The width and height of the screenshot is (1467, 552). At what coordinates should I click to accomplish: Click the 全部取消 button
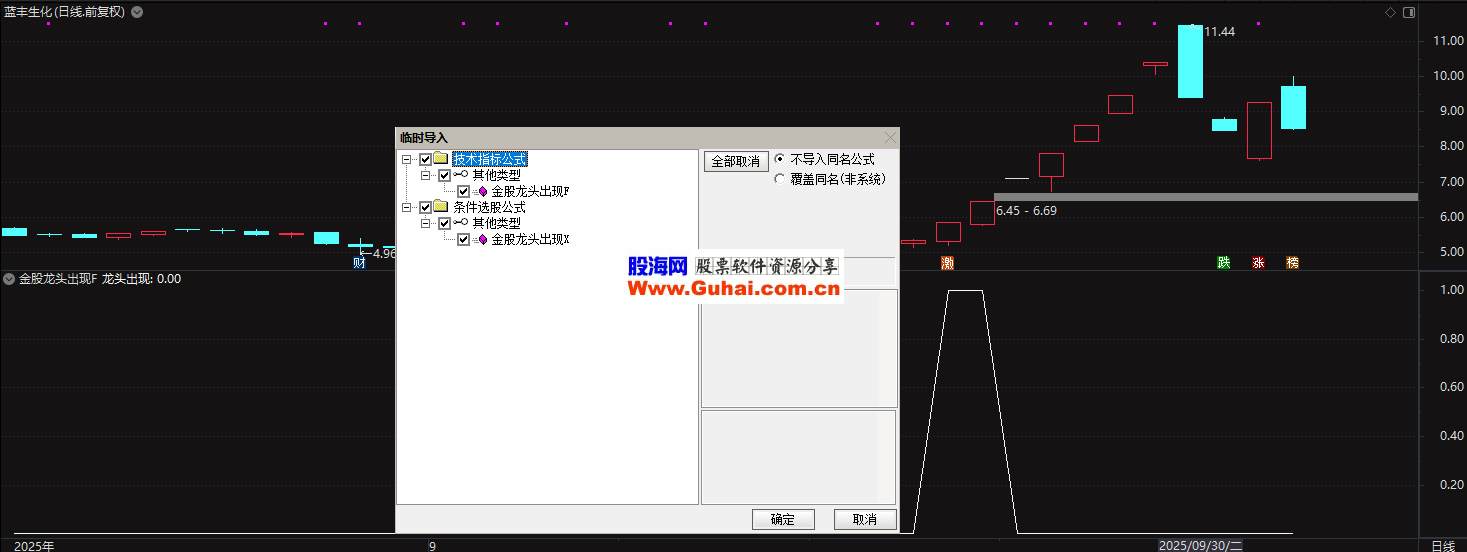736,161
